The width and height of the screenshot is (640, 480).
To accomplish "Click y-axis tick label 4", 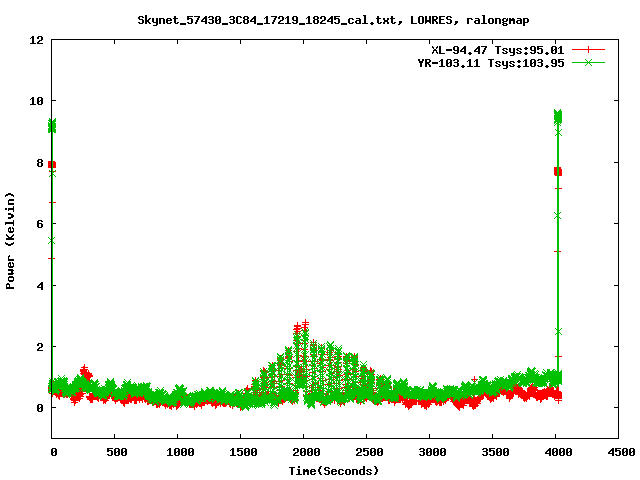I will [x=40, y=286].
